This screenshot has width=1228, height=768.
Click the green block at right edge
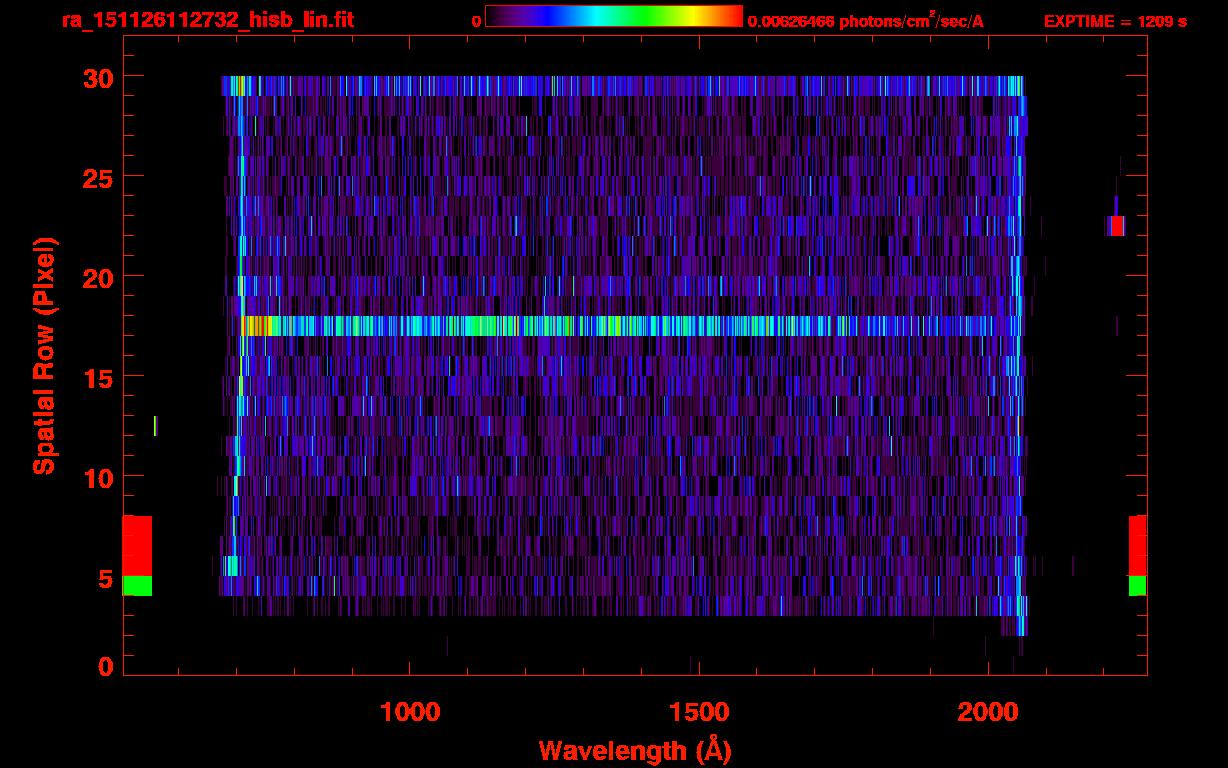[1137, 585]
